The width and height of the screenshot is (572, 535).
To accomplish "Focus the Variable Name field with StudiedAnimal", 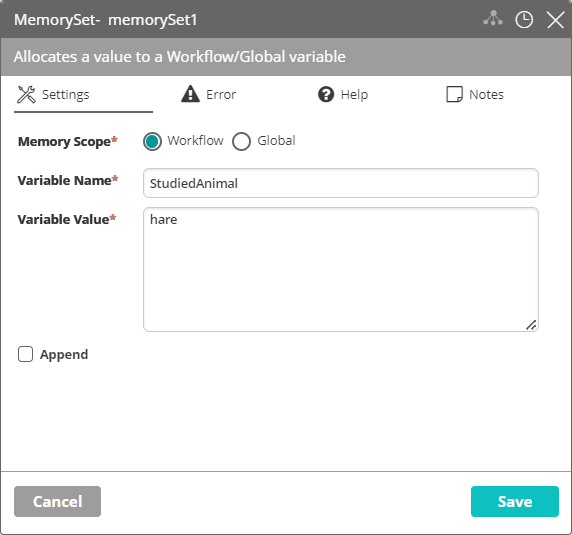I will (x=341, y=183).
